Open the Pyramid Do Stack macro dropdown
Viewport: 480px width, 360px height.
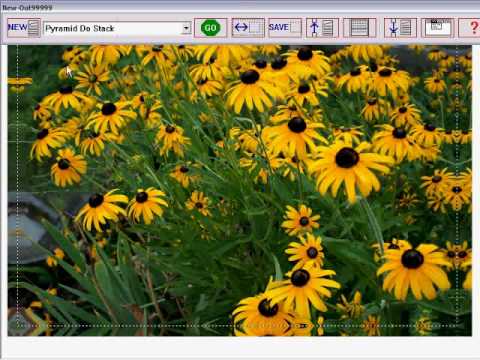coord(186,28)
